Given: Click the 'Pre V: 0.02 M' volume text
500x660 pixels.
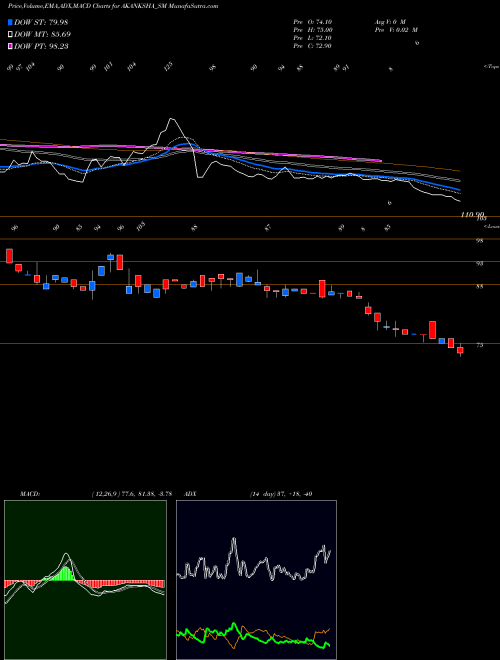Looking at the screenshot, I should (x=395, y=30).
